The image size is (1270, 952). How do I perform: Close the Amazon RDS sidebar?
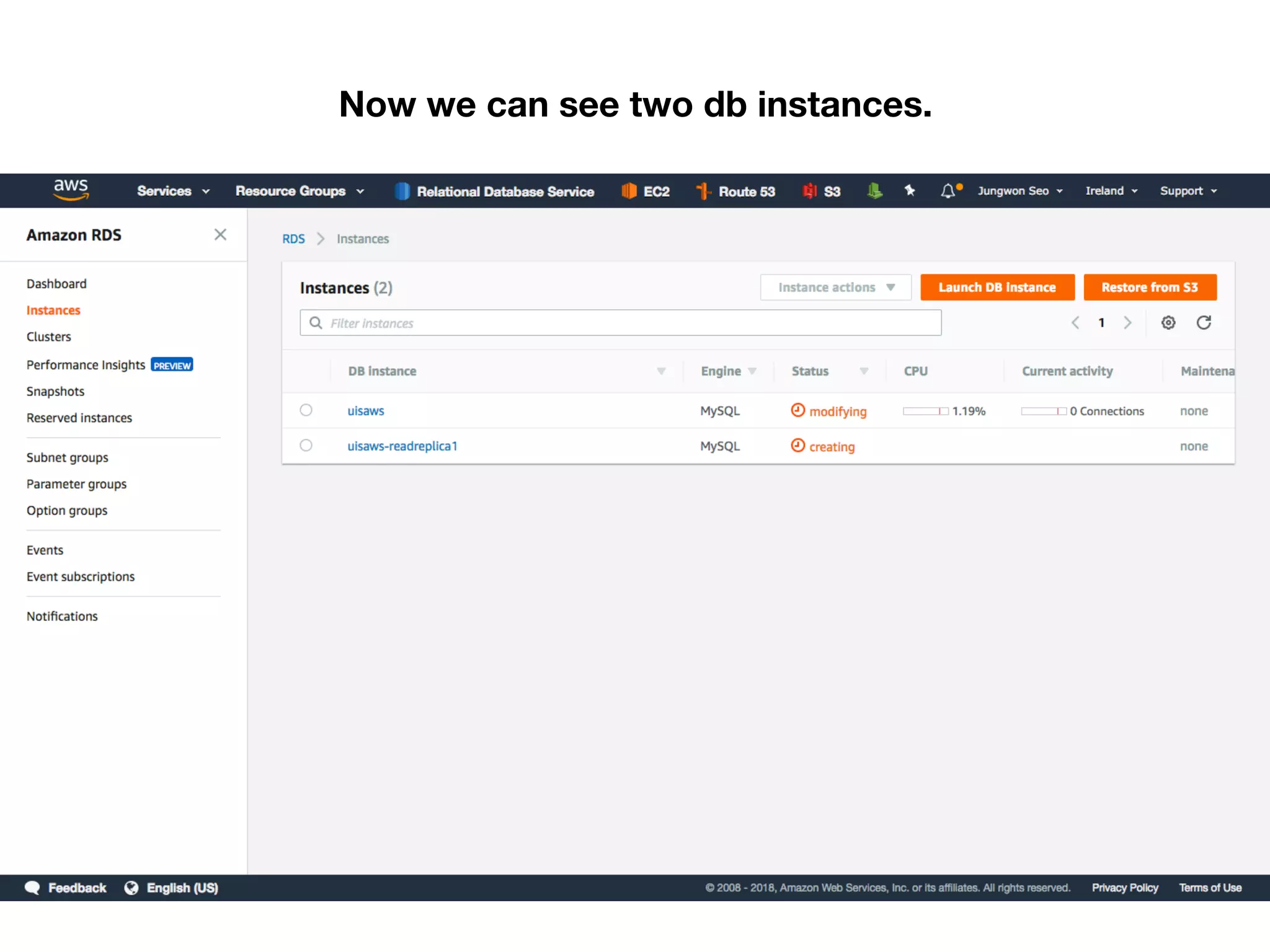tap(220, 234)
